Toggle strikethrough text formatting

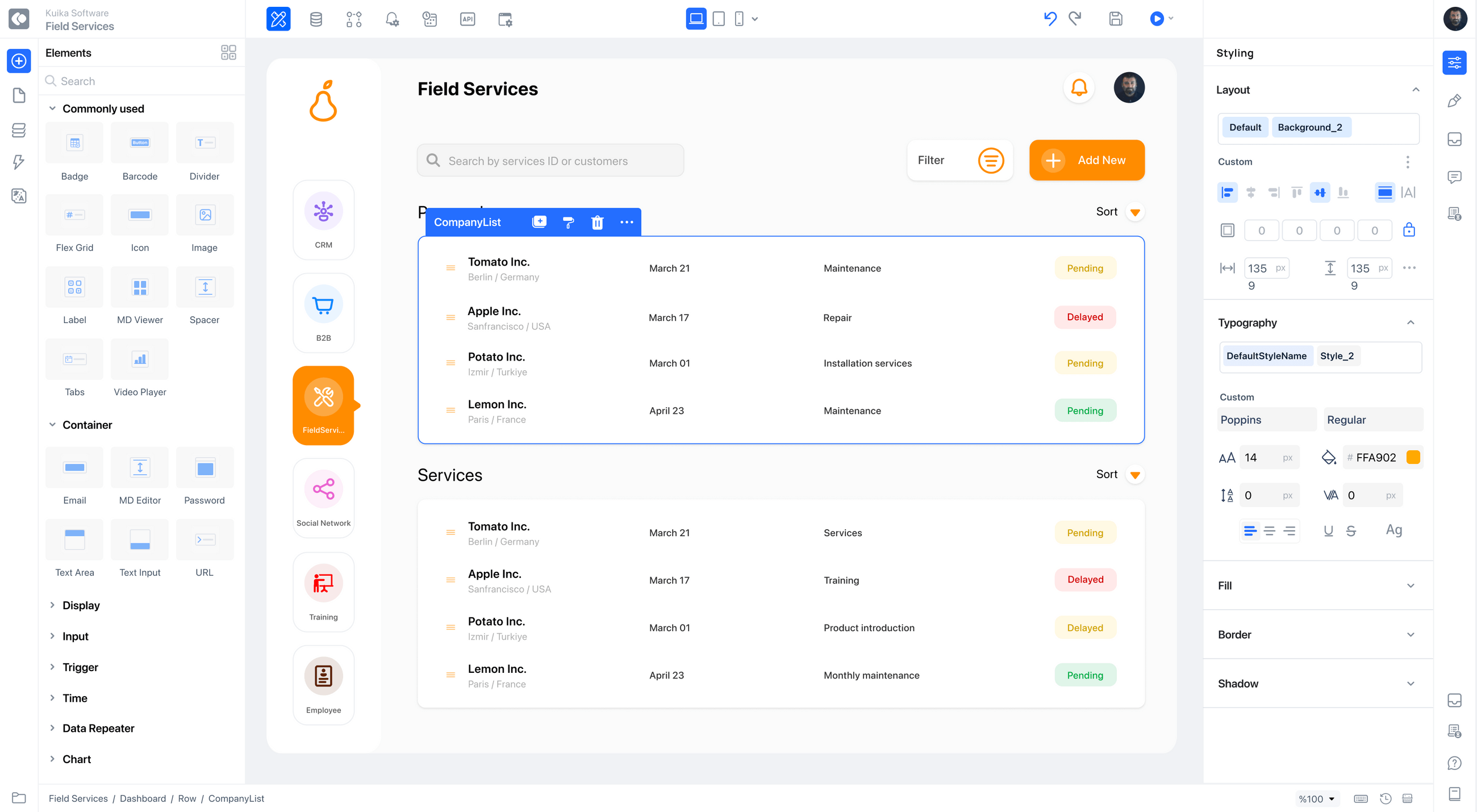[1351, 530]
